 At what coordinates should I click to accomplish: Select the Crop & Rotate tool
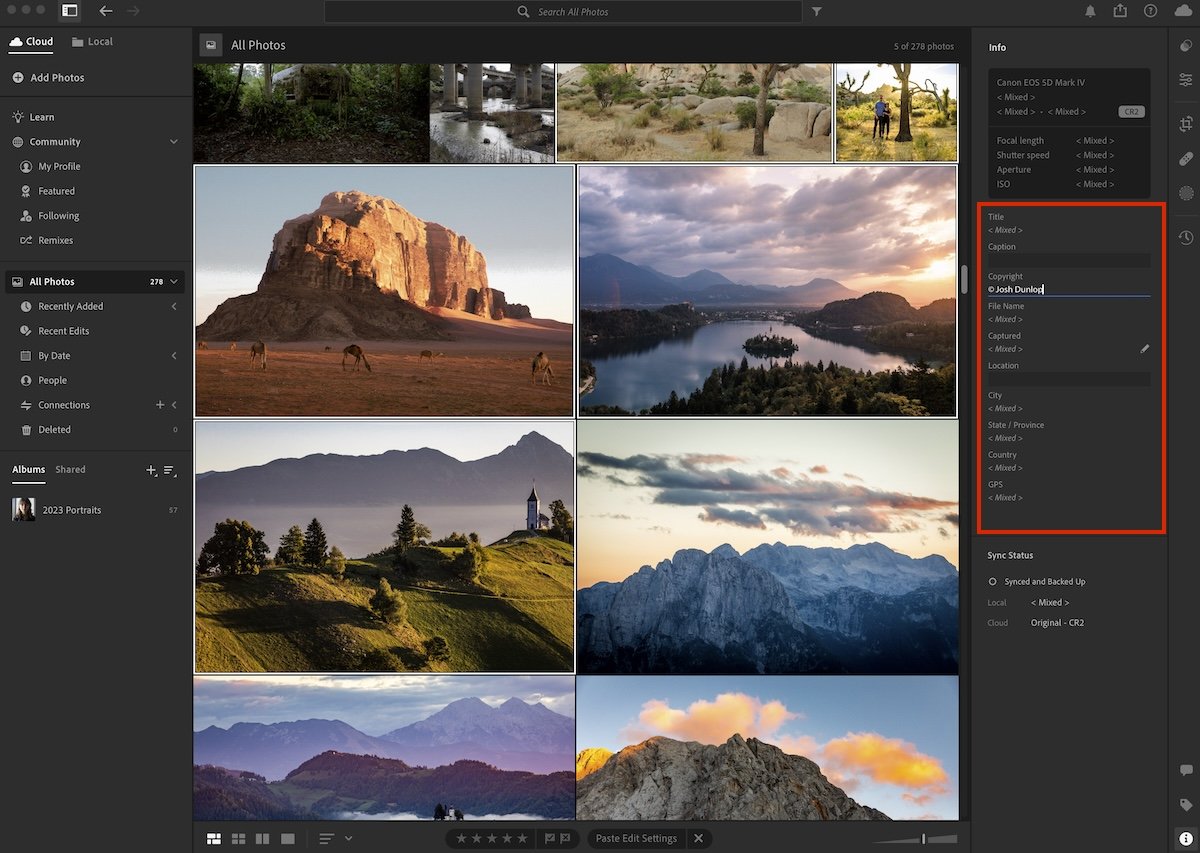click(x=1185, y=124)
